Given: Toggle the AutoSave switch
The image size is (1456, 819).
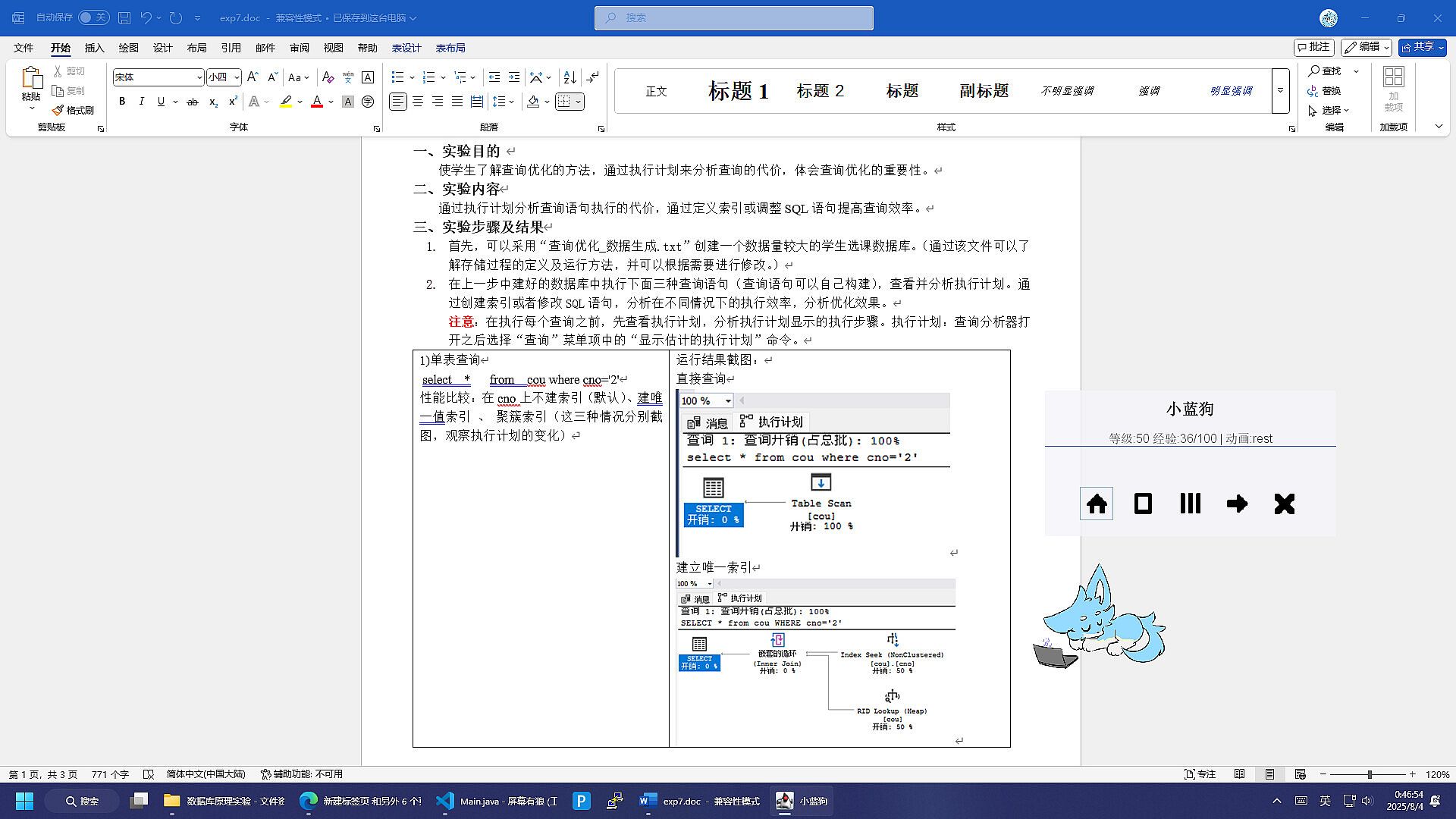Looking at the screenshot, I should 94,17.
